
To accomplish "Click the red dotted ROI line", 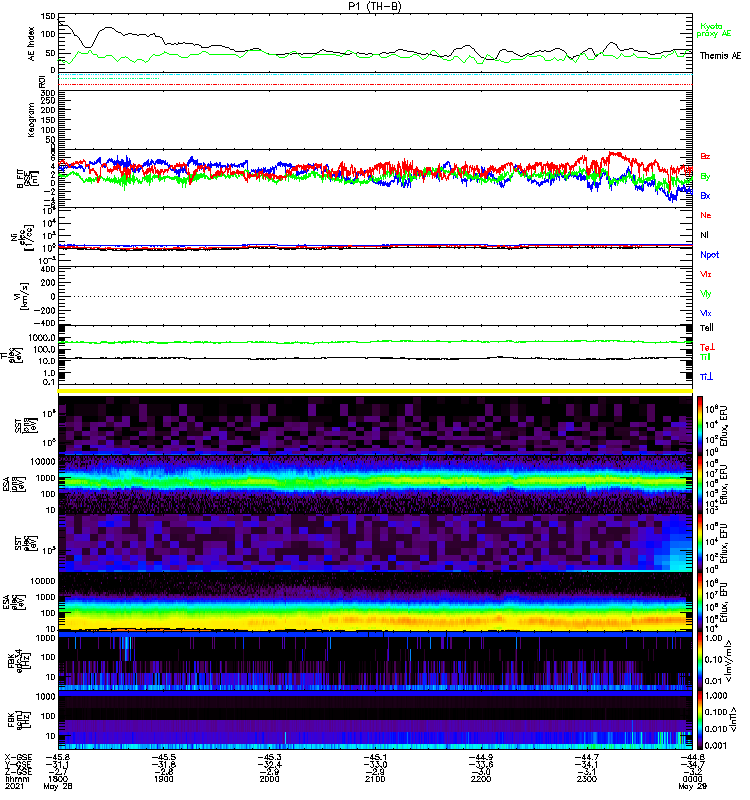I will (375, 85).
